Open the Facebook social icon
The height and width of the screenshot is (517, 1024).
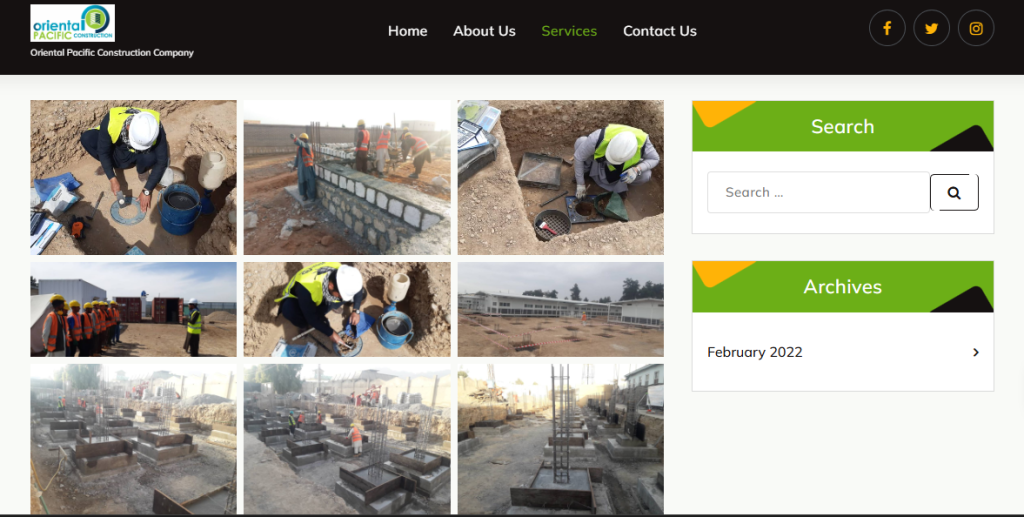point(887,28)
